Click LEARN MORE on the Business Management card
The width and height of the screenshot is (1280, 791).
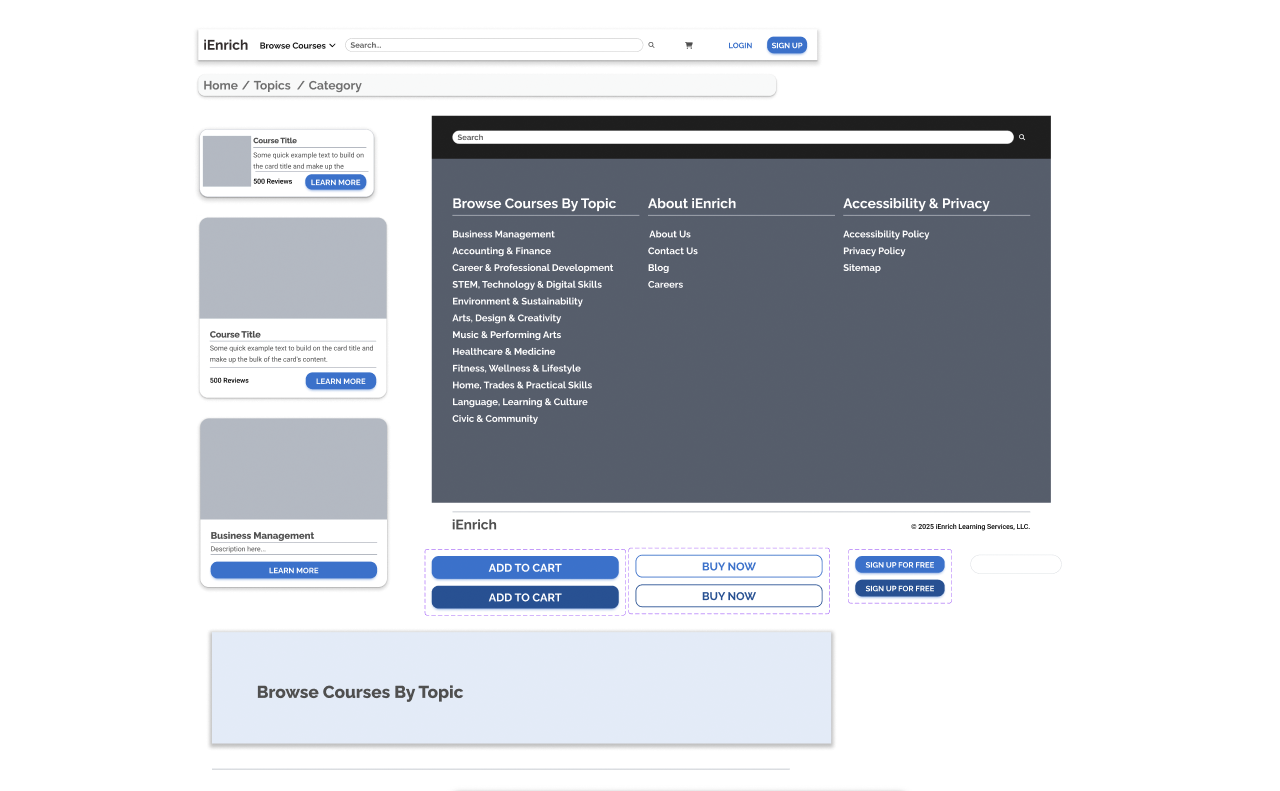(293, 570)
